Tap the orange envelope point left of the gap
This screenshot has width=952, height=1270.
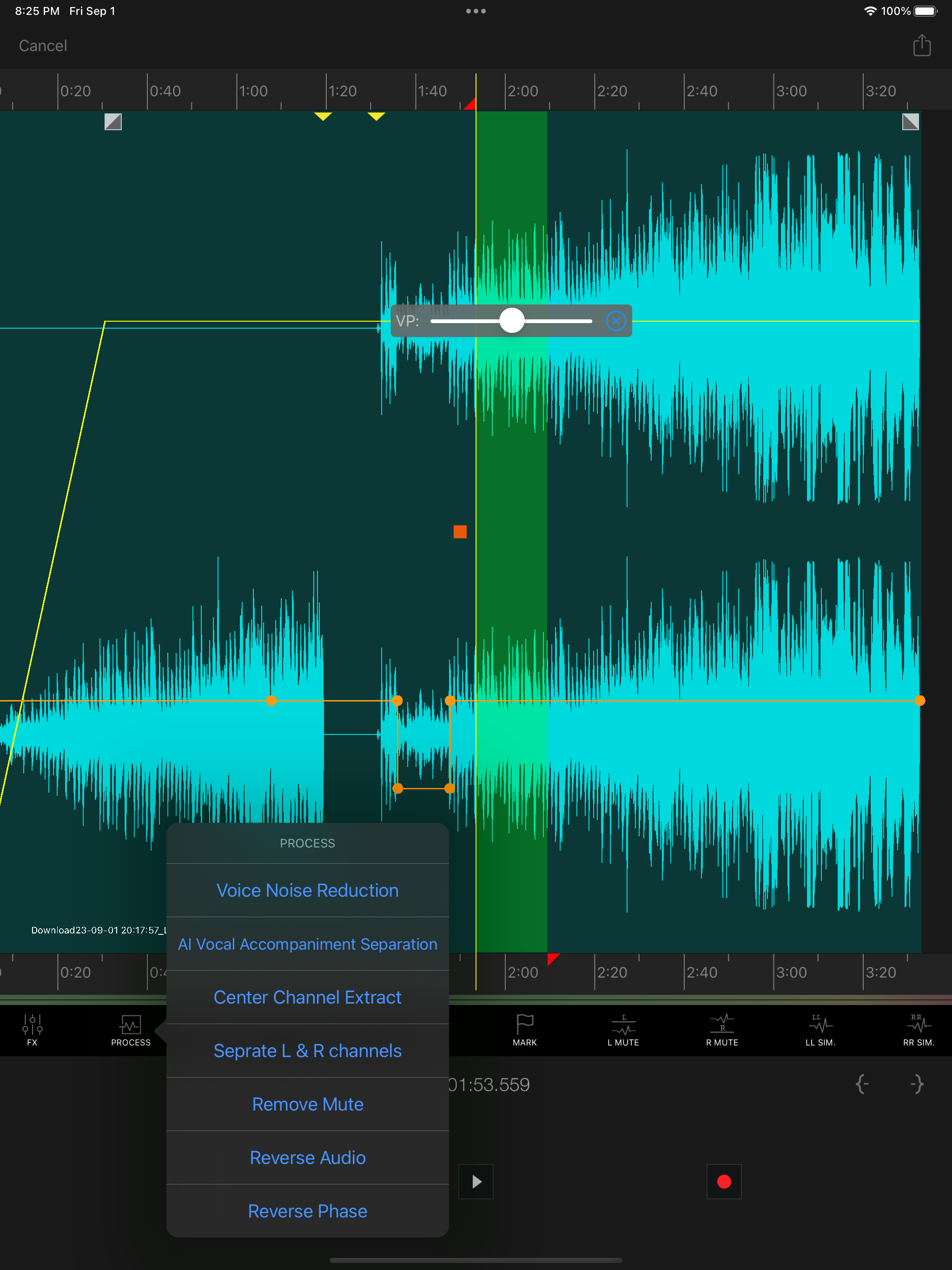[x=271, y=701]
